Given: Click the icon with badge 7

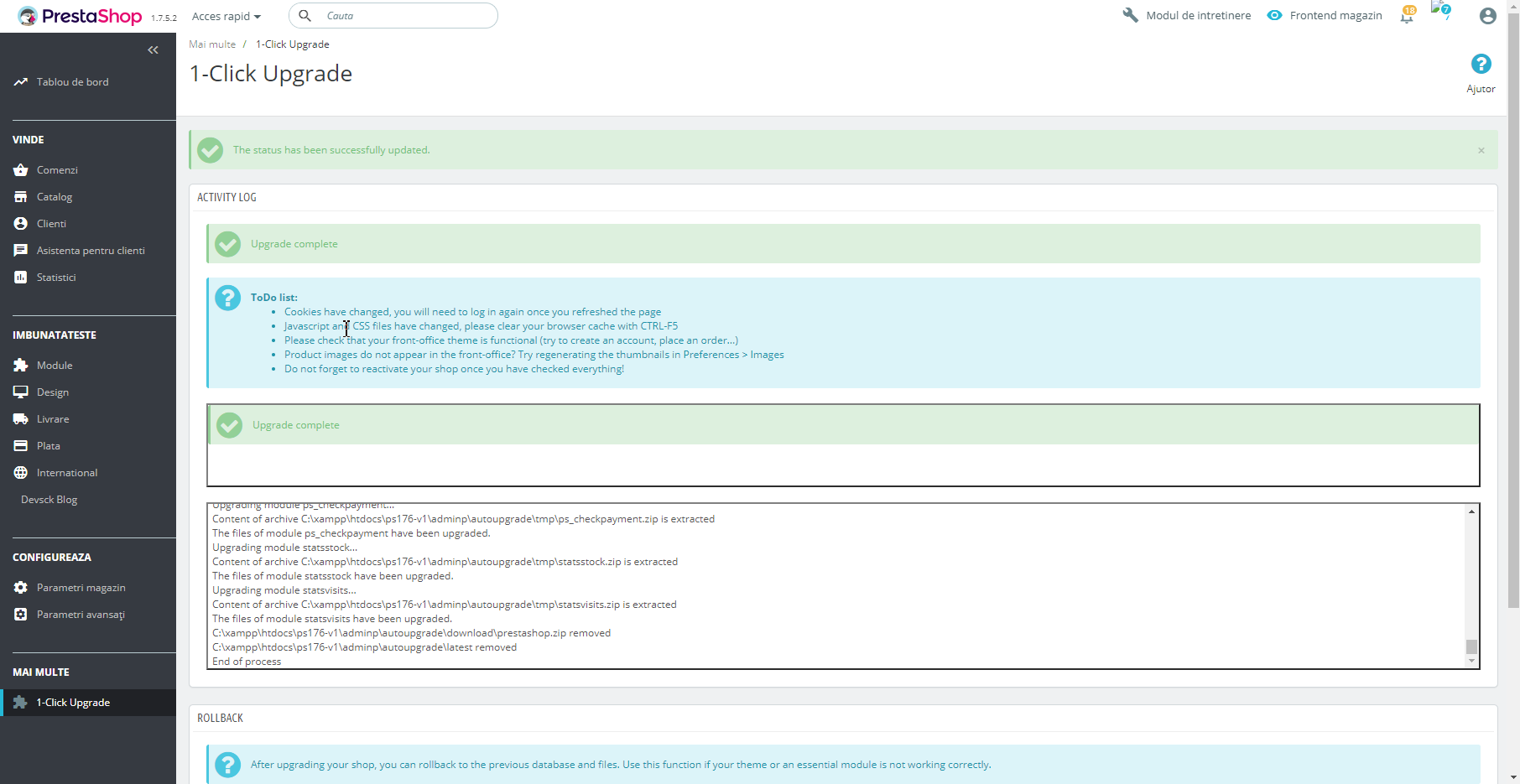Looking at the screenshot, I should coord(1442,12).
